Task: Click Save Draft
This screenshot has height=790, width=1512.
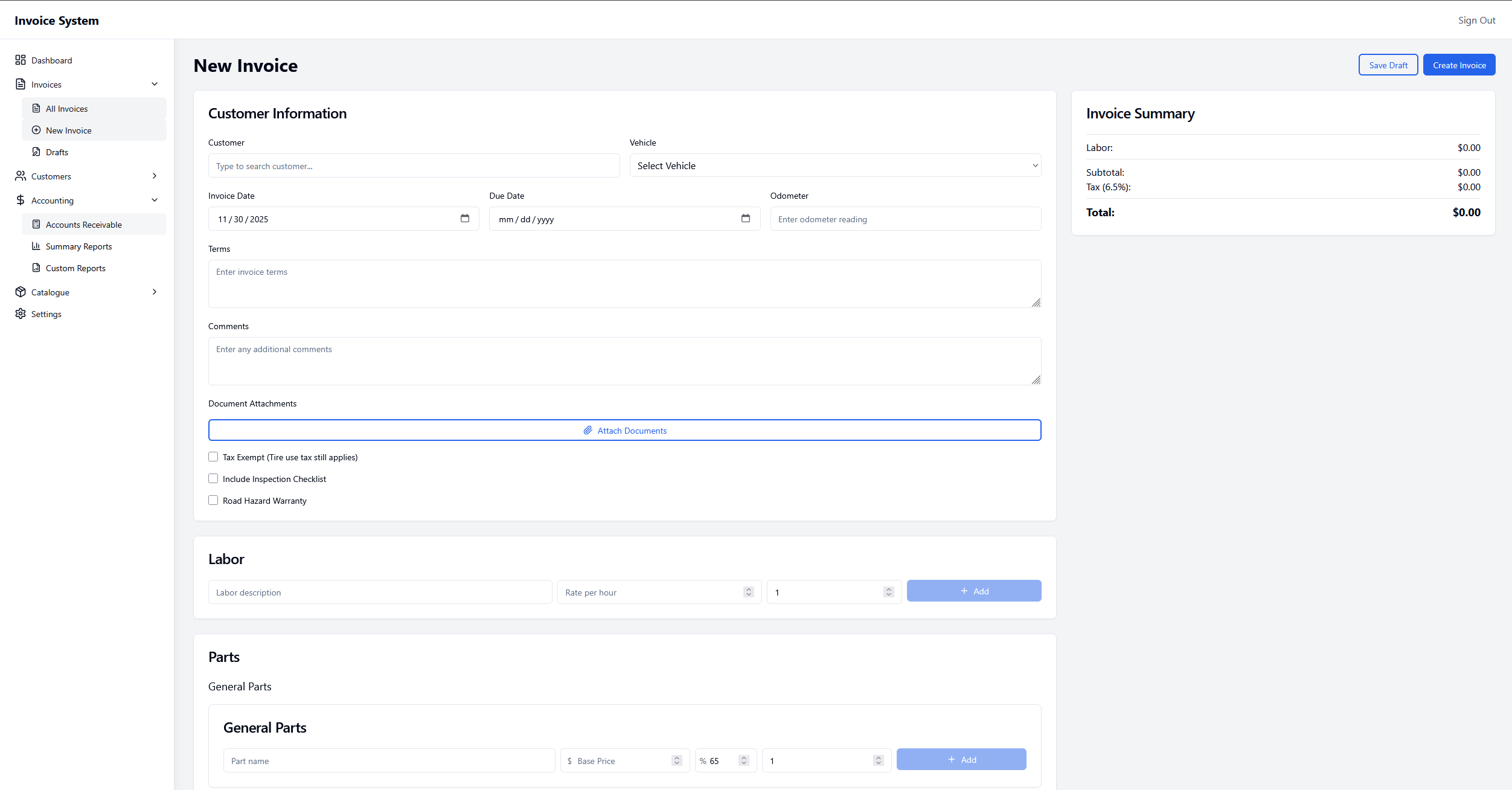Action: 1388,65
